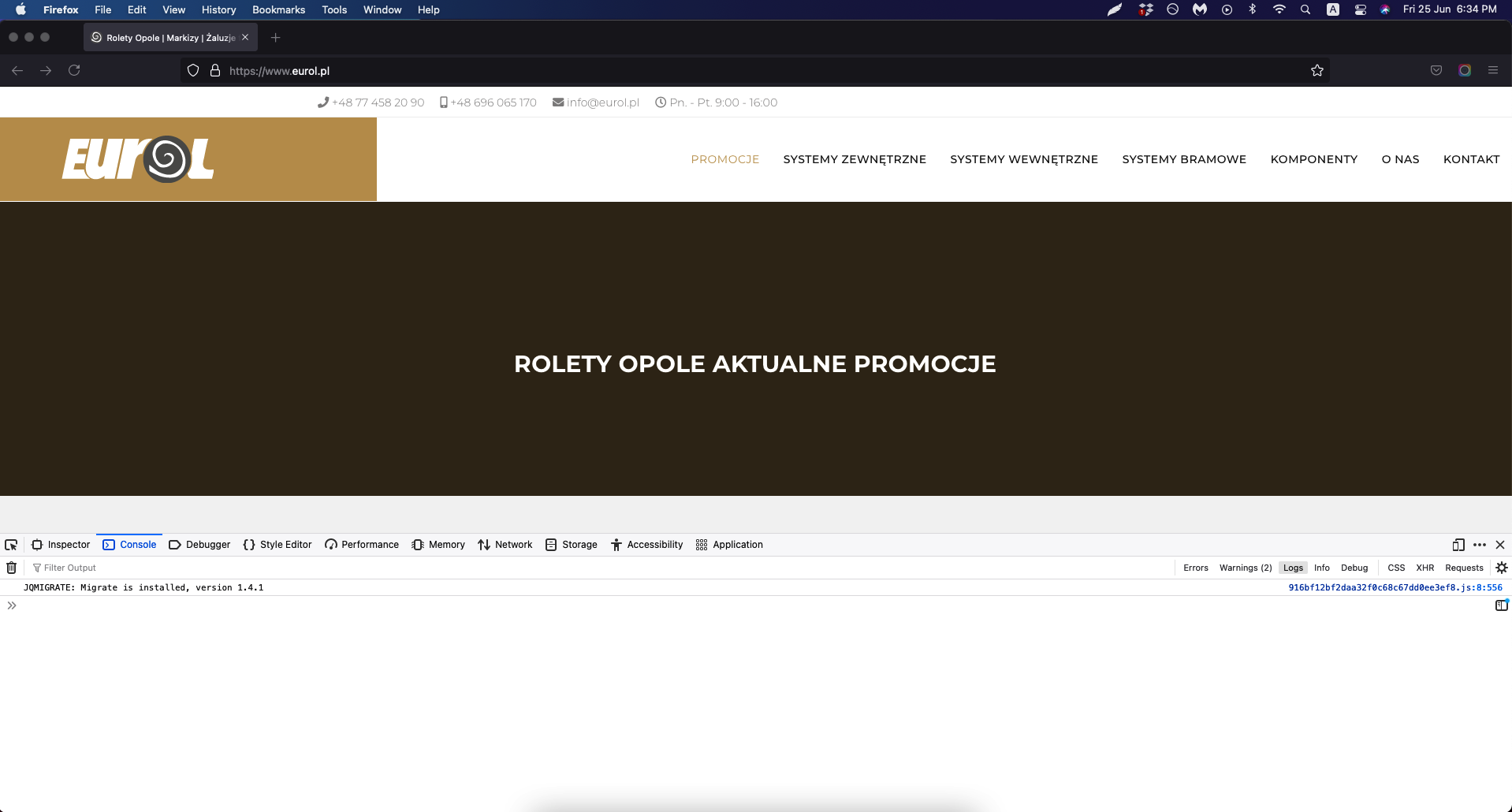The image size is (1512, 812).
Task: Clear the console output with trash icon
Action: tap(11, 568)
